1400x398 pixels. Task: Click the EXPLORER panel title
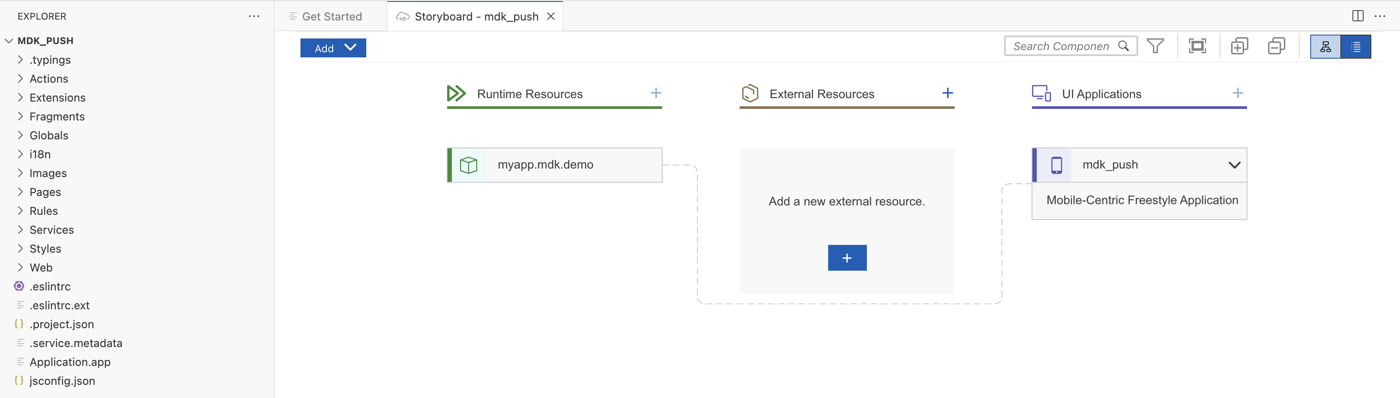(42, 16)
